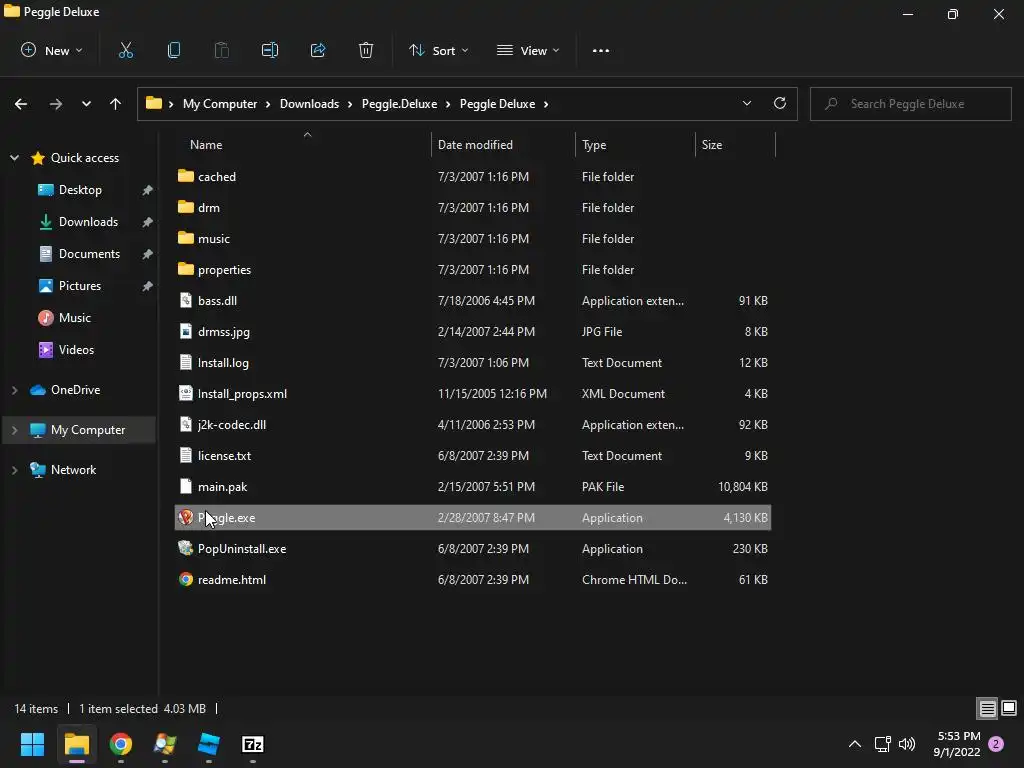Click the Share icon in toolbar
This screenshot has width=1024, height=768.
click(318, 50)
